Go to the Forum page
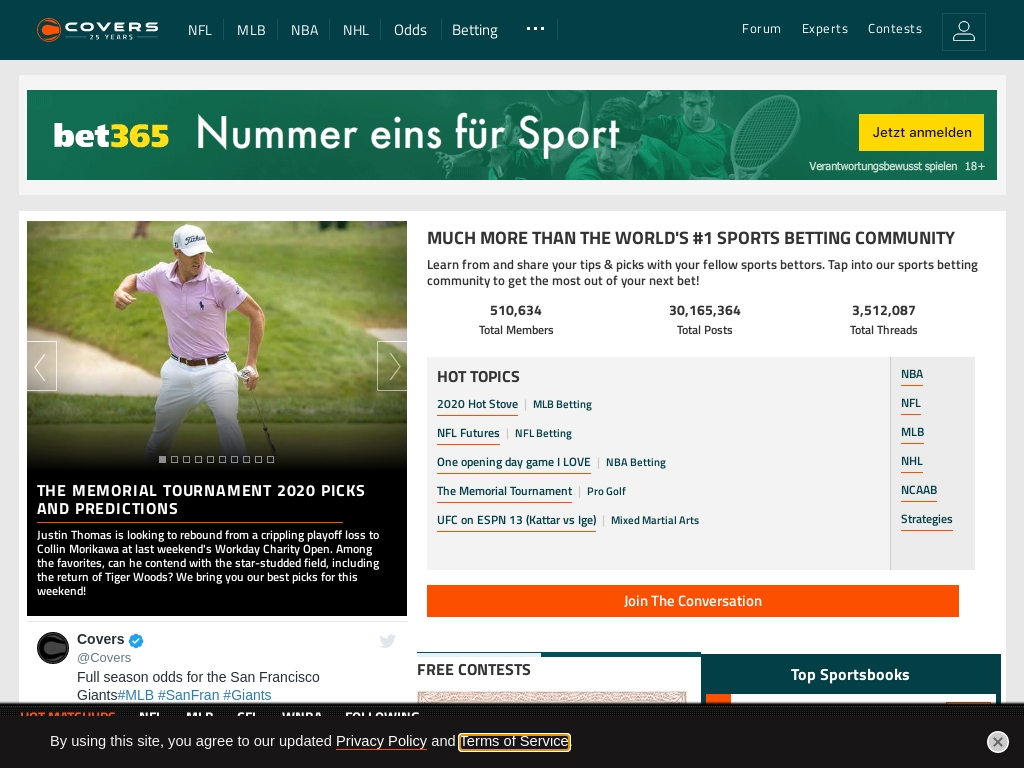 (761, 29)
